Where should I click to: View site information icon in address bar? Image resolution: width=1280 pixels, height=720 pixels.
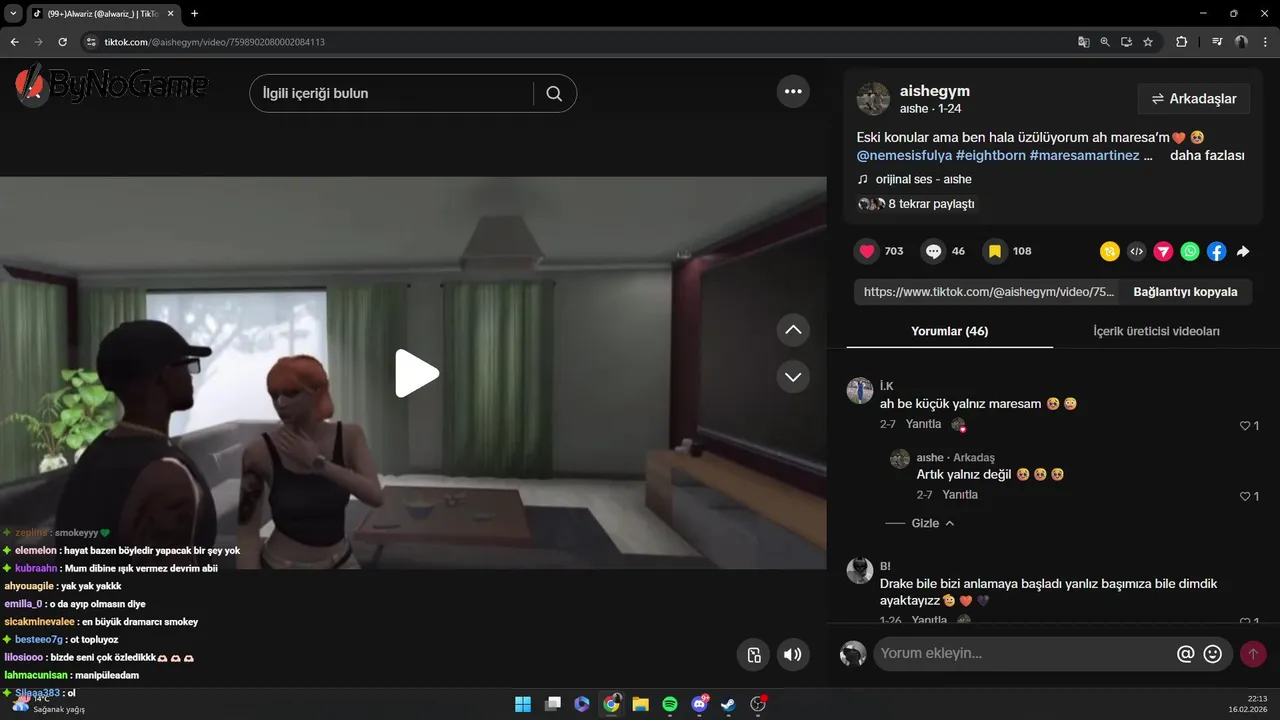90,42
